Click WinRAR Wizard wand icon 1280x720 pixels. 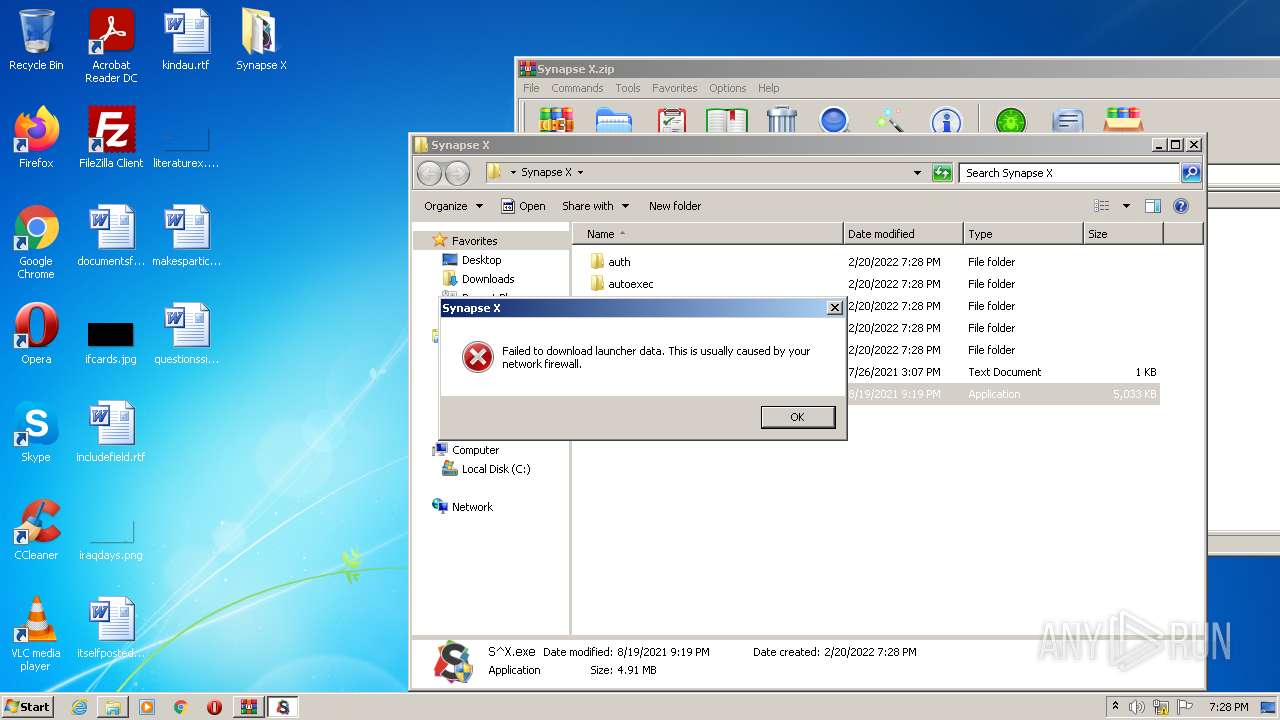point(889,120)
